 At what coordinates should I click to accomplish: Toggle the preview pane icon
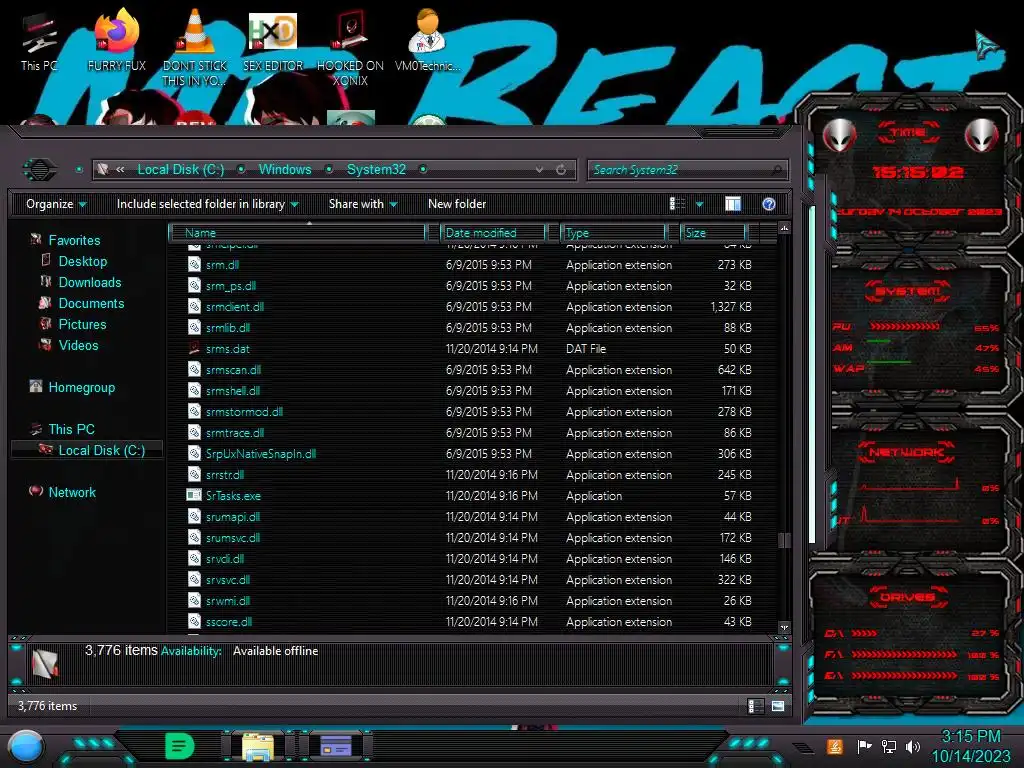click(733, 204)
